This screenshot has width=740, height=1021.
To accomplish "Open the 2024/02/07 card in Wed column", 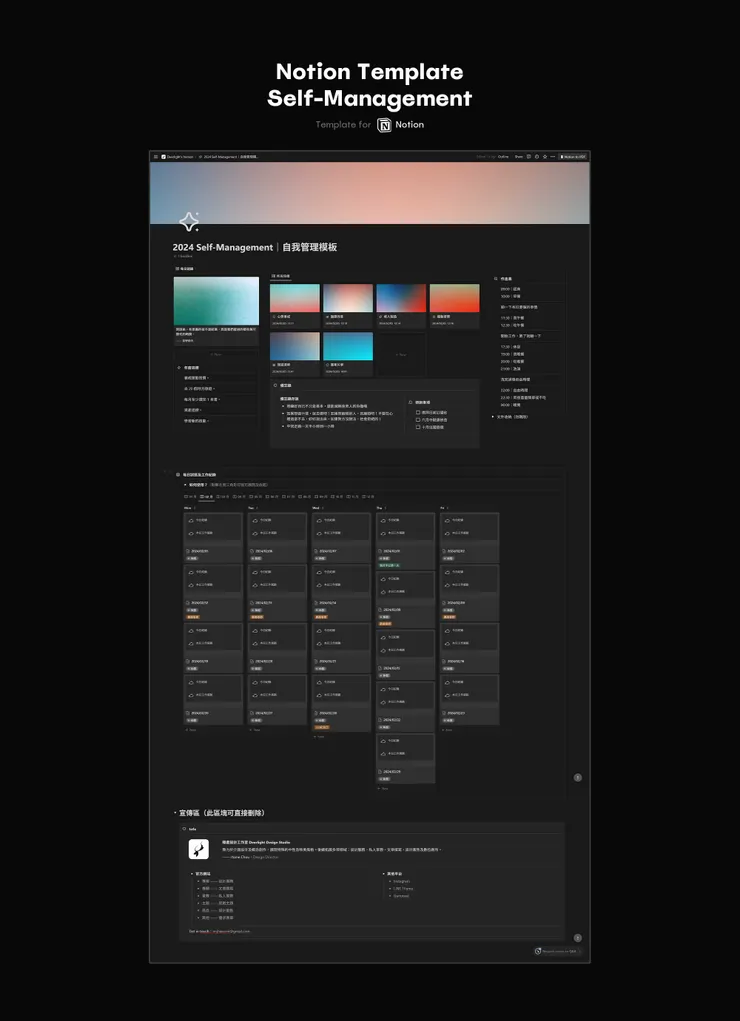I will [x=341, y=537].
